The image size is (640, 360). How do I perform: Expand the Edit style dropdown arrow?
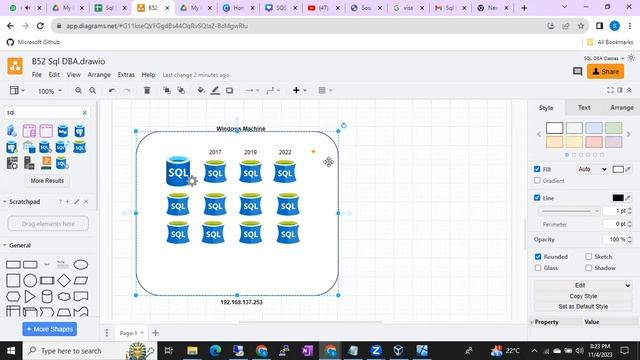[628, 285]
